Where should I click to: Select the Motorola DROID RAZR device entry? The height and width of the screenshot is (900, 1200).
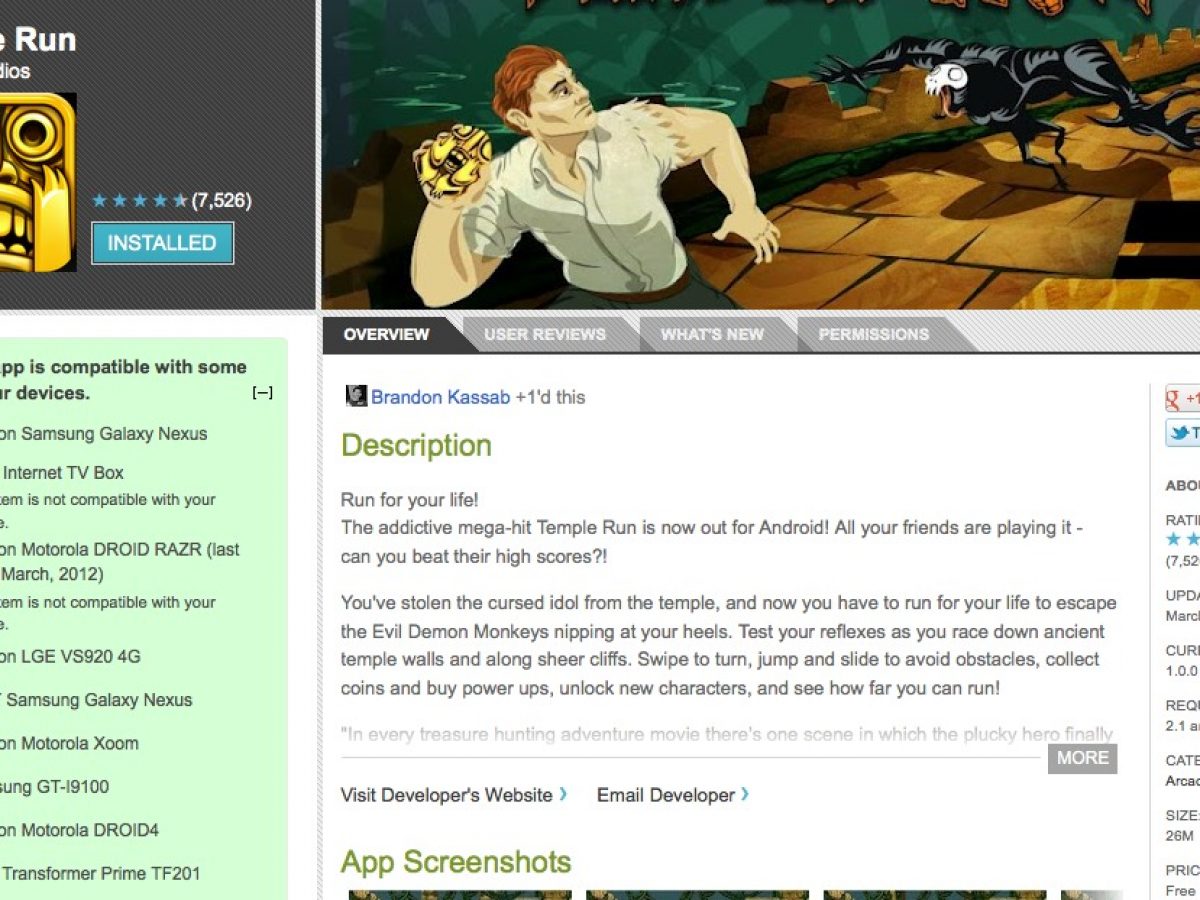(120, 562)
